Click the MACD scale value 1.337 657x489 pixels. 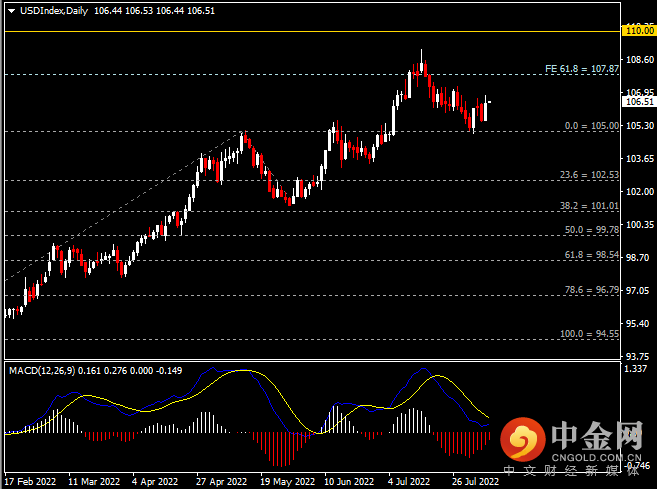[636, 369]
